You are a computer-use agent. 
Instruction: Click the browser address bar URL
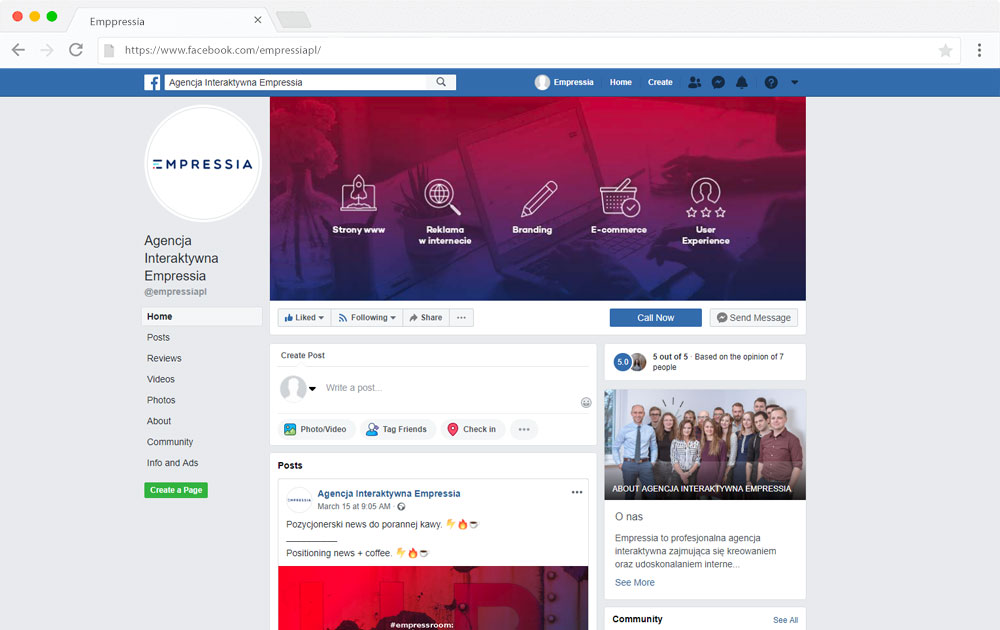[x=223, y=50]
